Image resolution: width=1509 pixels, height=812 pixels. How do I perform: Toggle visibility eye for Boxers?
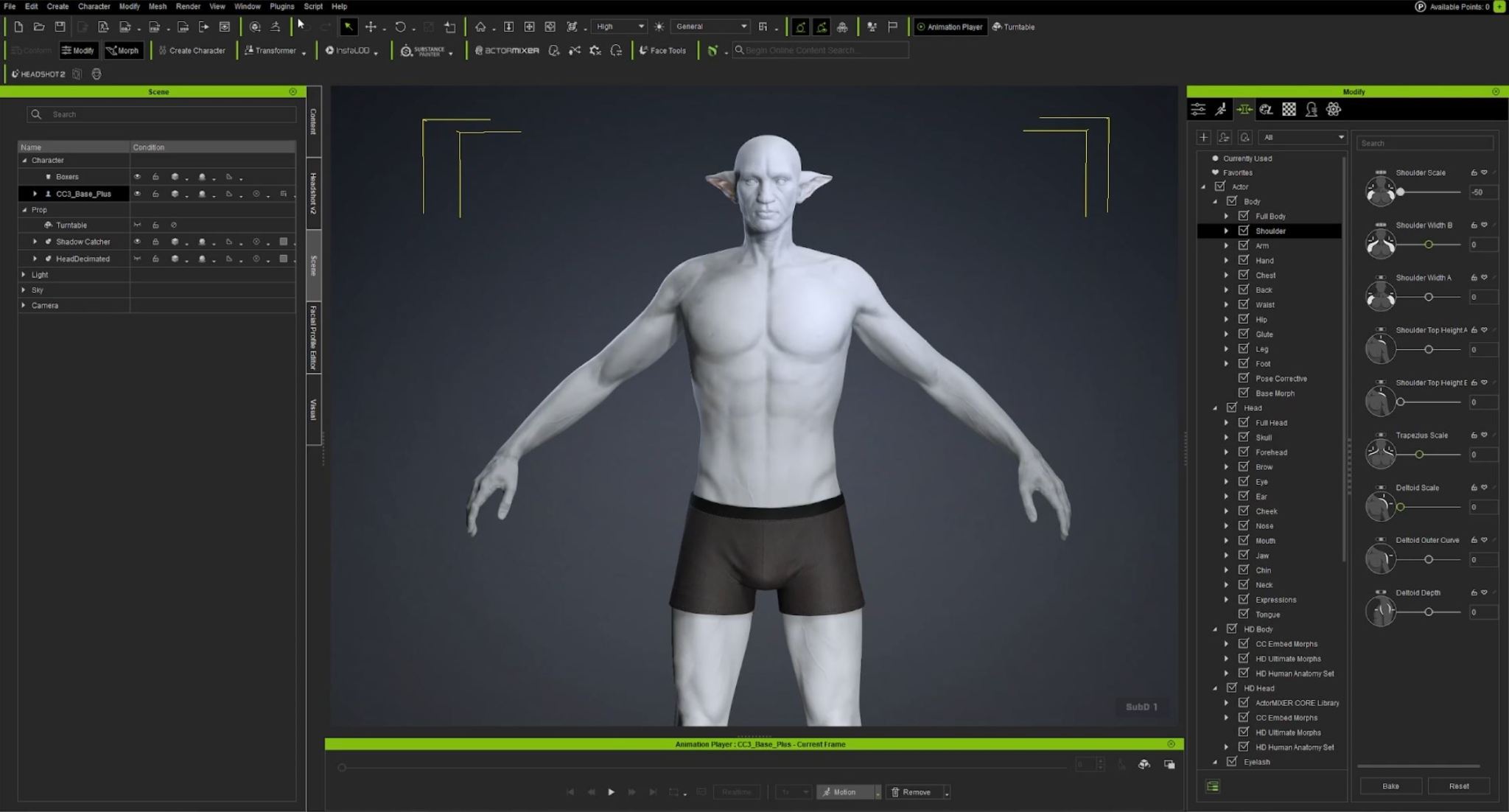[x=137, y=177]
